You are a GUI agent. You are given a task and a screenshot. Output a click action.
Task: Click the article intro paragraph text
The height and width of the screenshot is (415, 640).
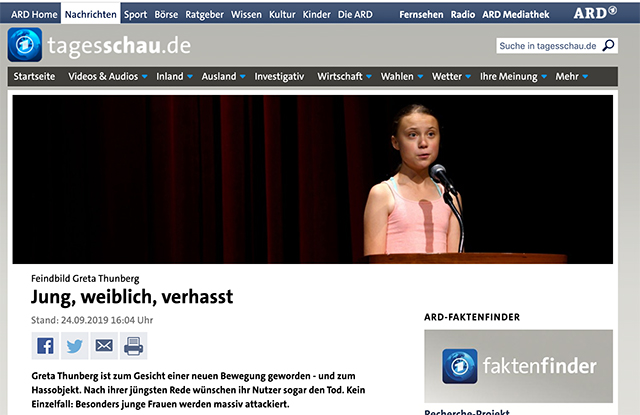[x=198, y=390]
